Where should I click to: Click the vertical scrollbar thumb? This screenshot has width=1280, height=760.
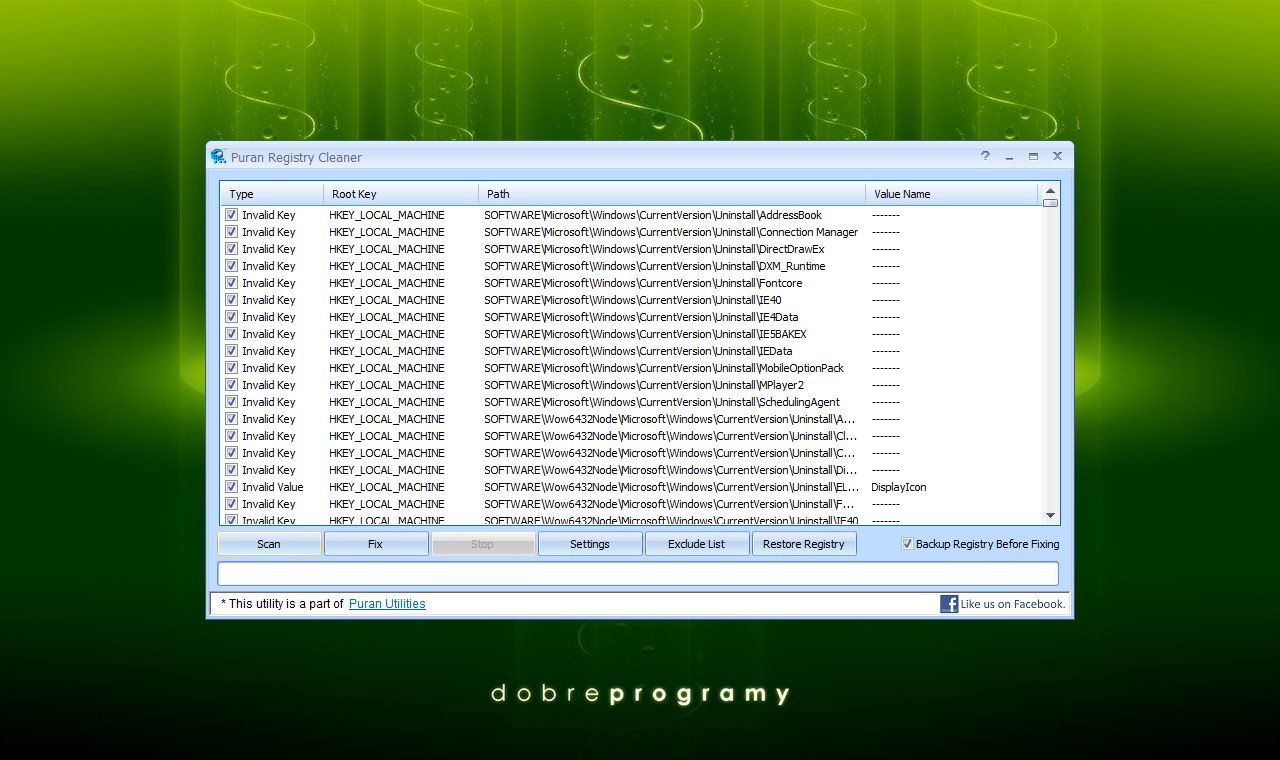[x=1050, y=203]
